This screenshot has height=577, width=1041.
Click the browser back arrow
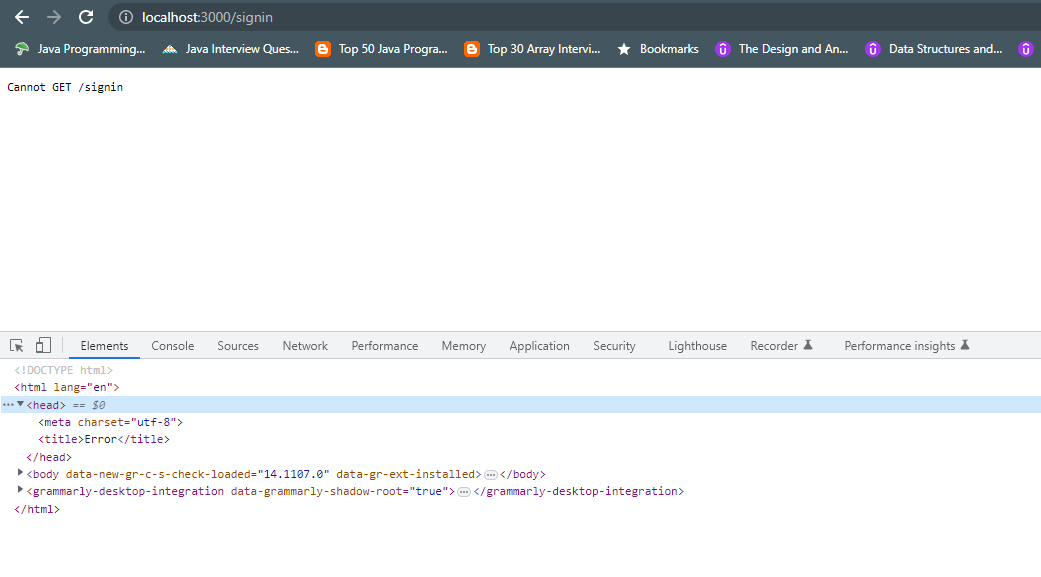[22, 17]
